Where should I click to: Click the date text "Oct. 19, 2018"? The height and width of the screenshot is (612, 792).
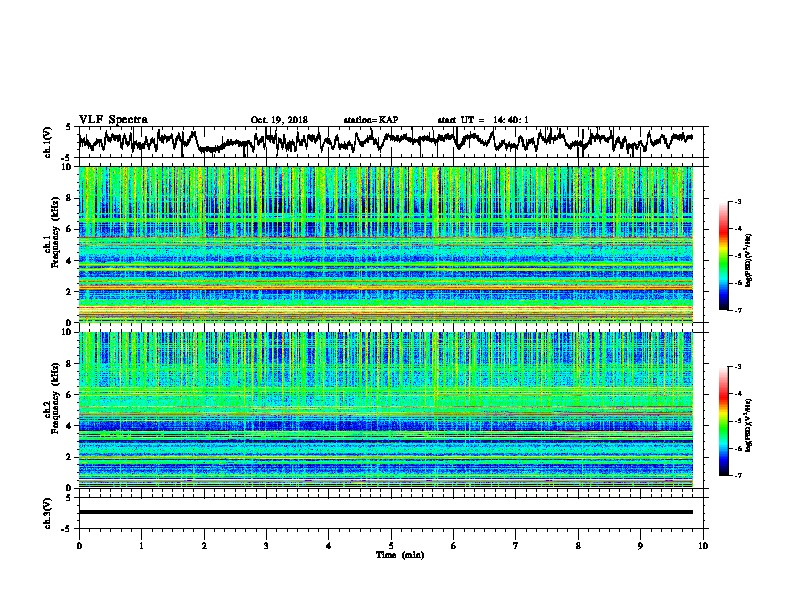tap(279, 120)
